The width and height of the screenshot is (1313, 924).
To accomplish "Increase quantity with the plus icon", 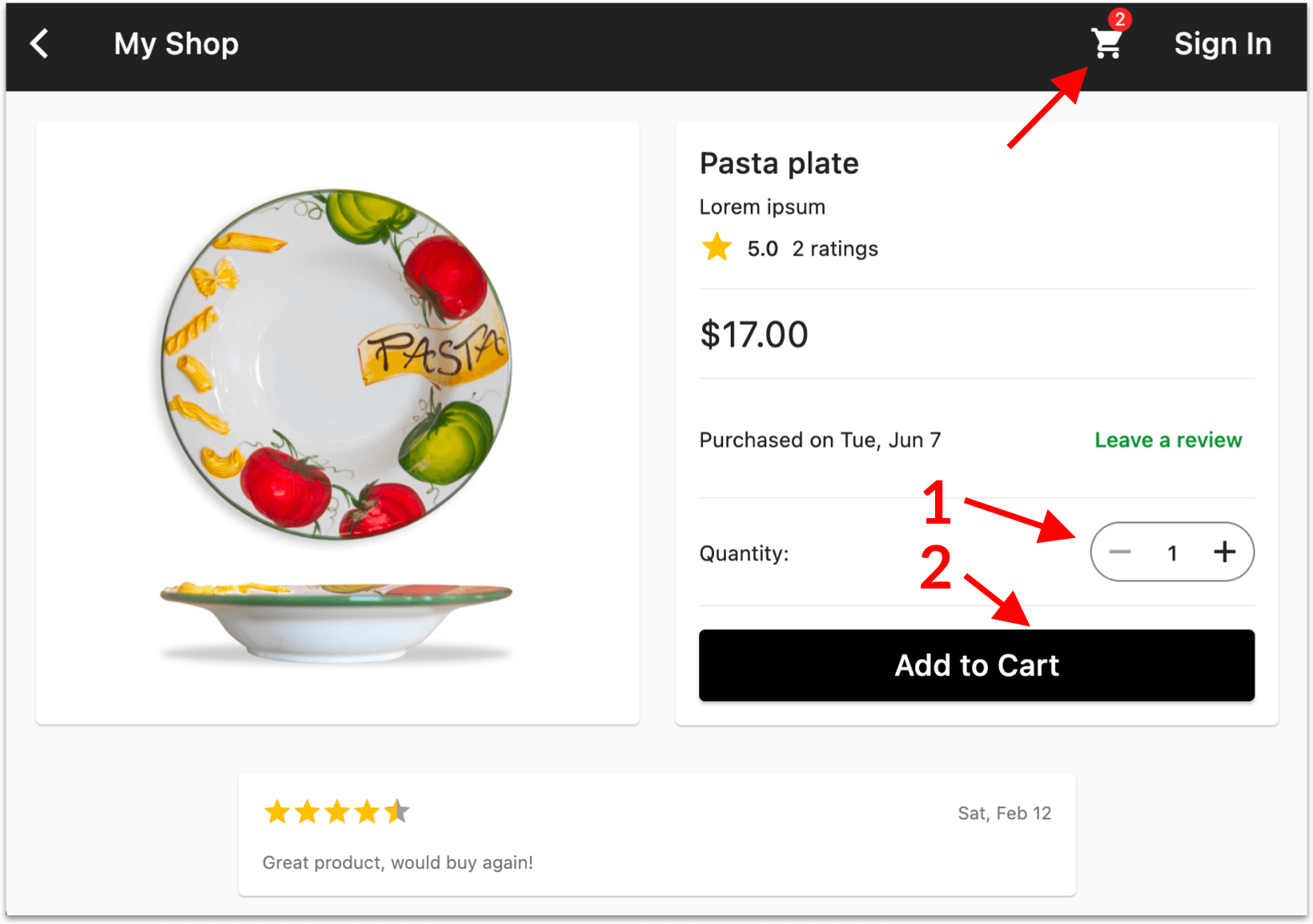I will point(1224,552).
